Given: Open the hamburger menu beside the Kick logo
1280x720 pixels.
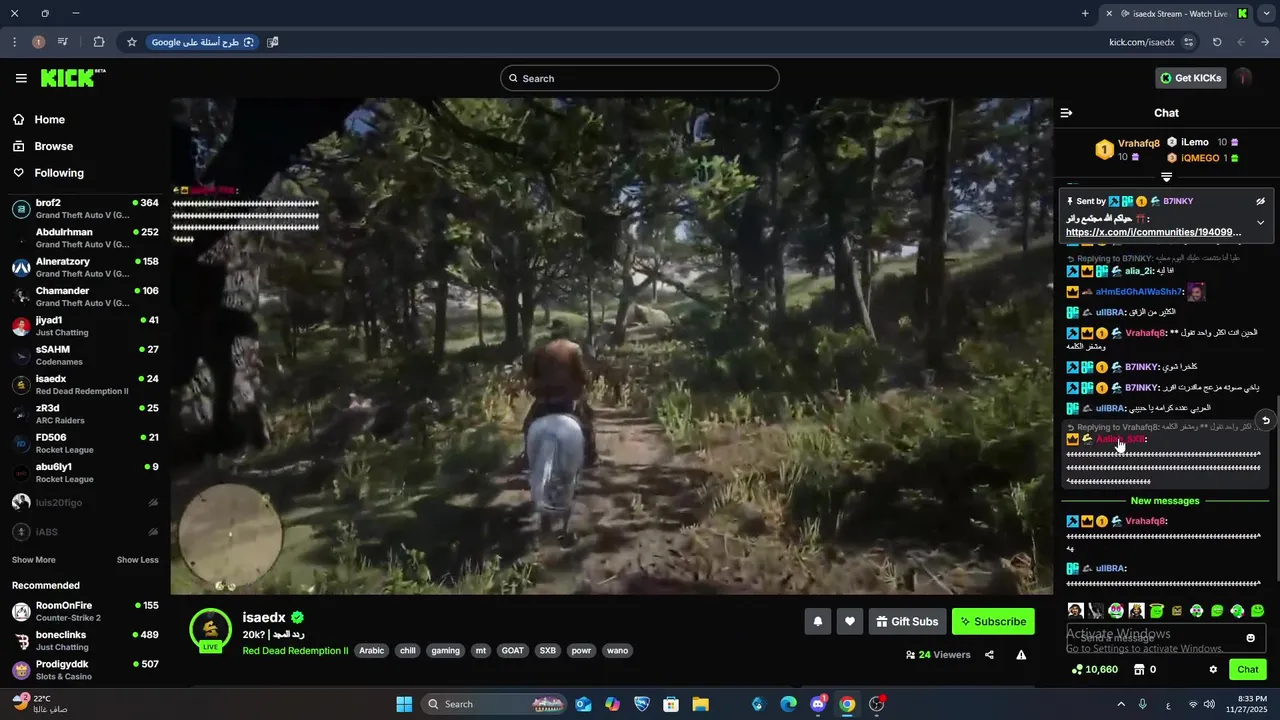Looking at the screenshot, I should pos(21,78).
